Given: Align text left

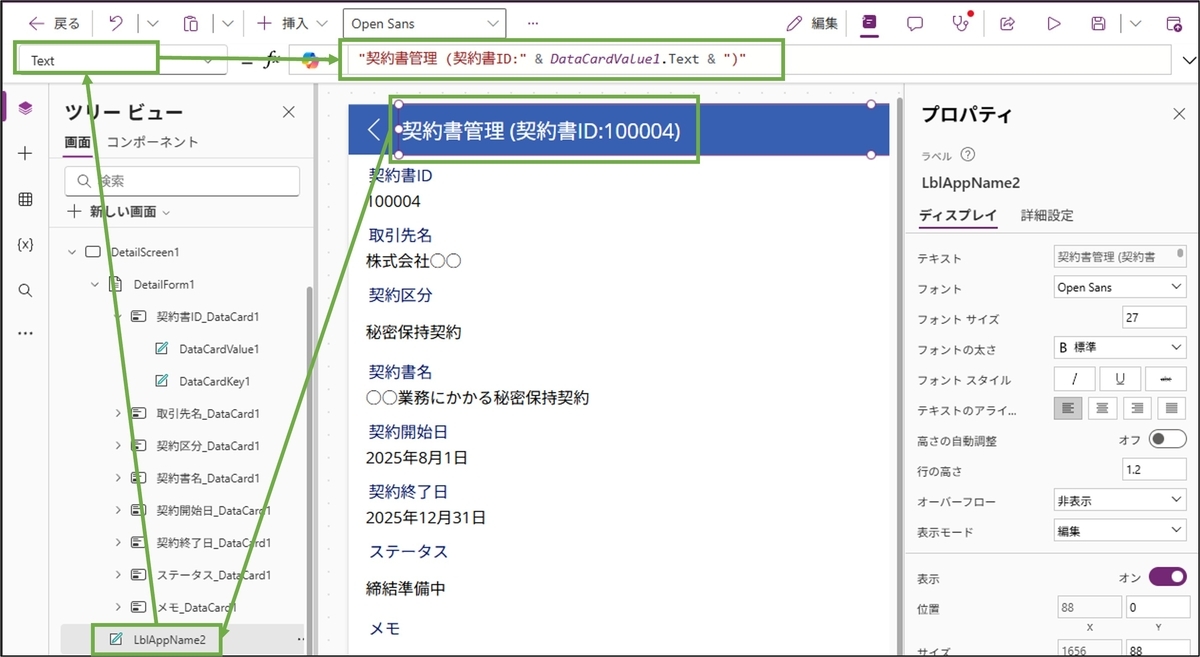Looking at the screenshot, I should point(1068,409).
